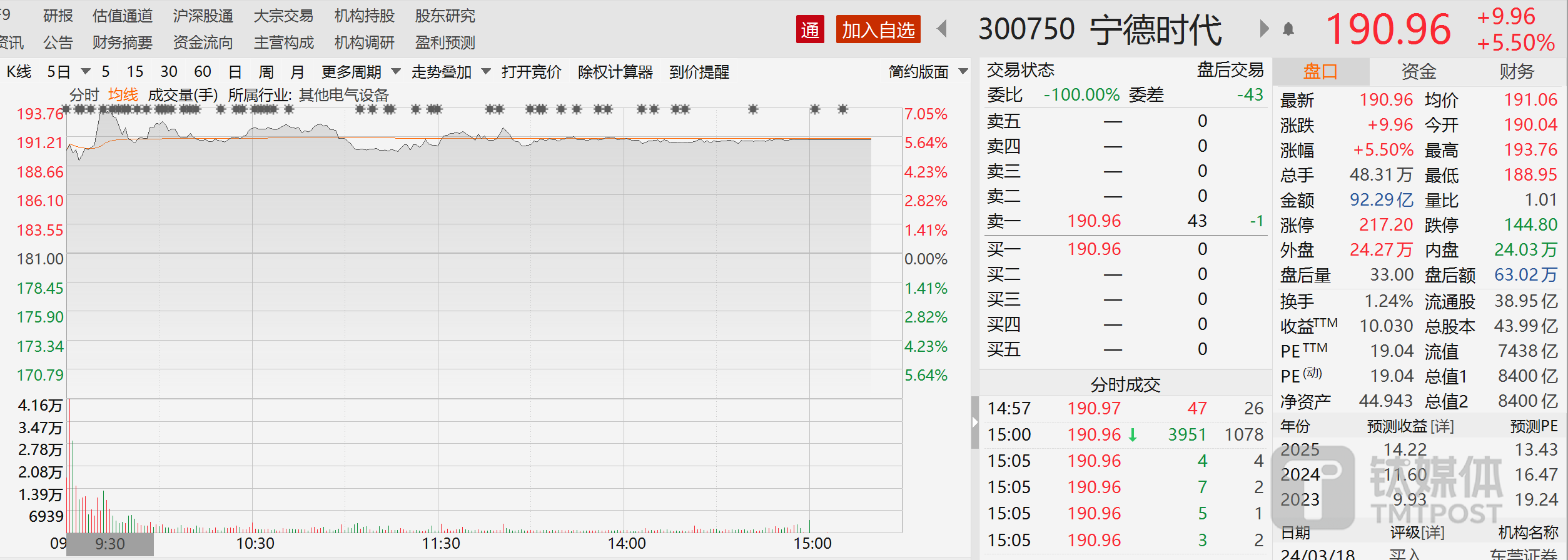Select the 月 monthly period
The height and width of the screenshot is (560, 1568).
(x=298, y=72)
